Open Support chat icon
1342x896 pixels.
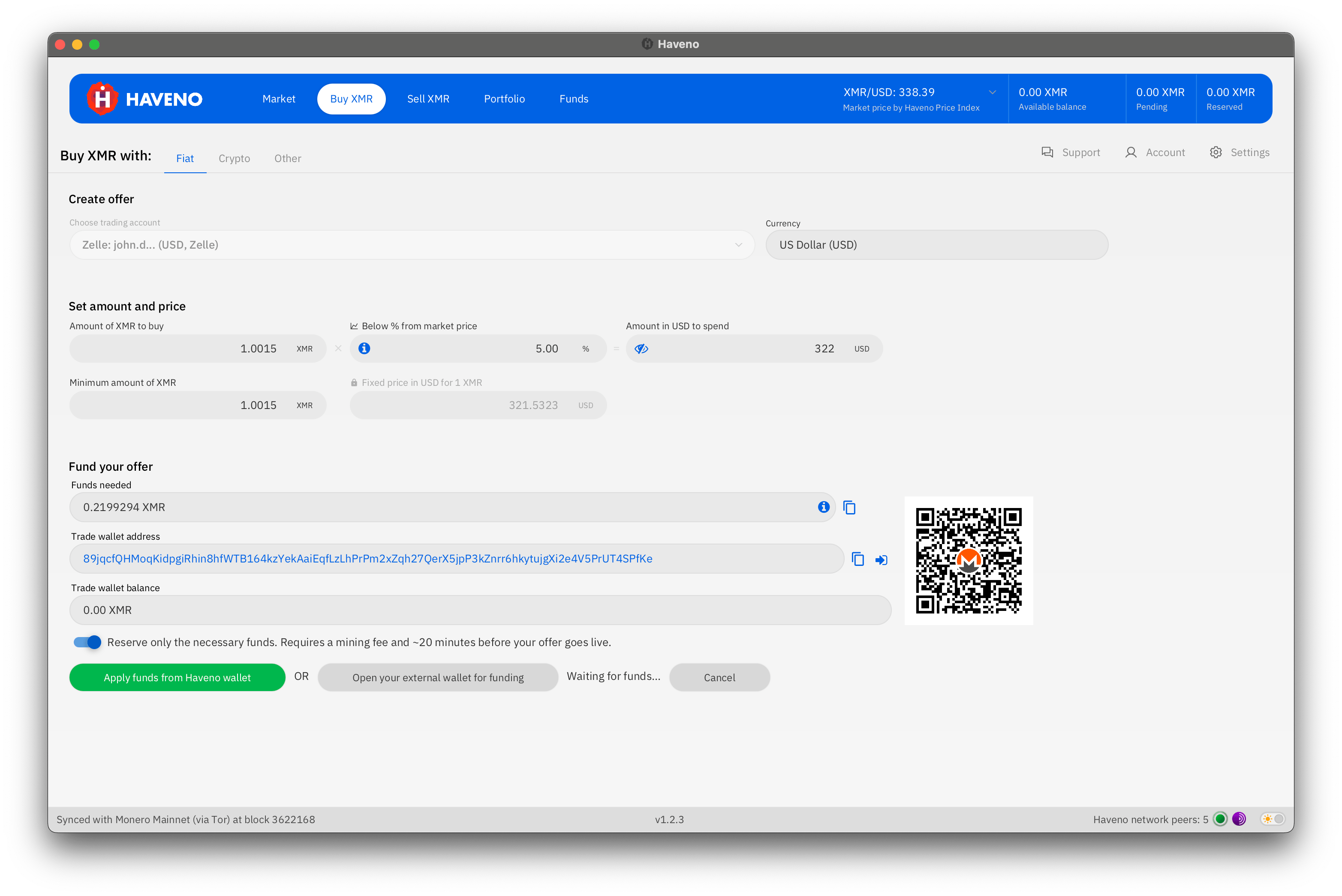click(1047, 153)
